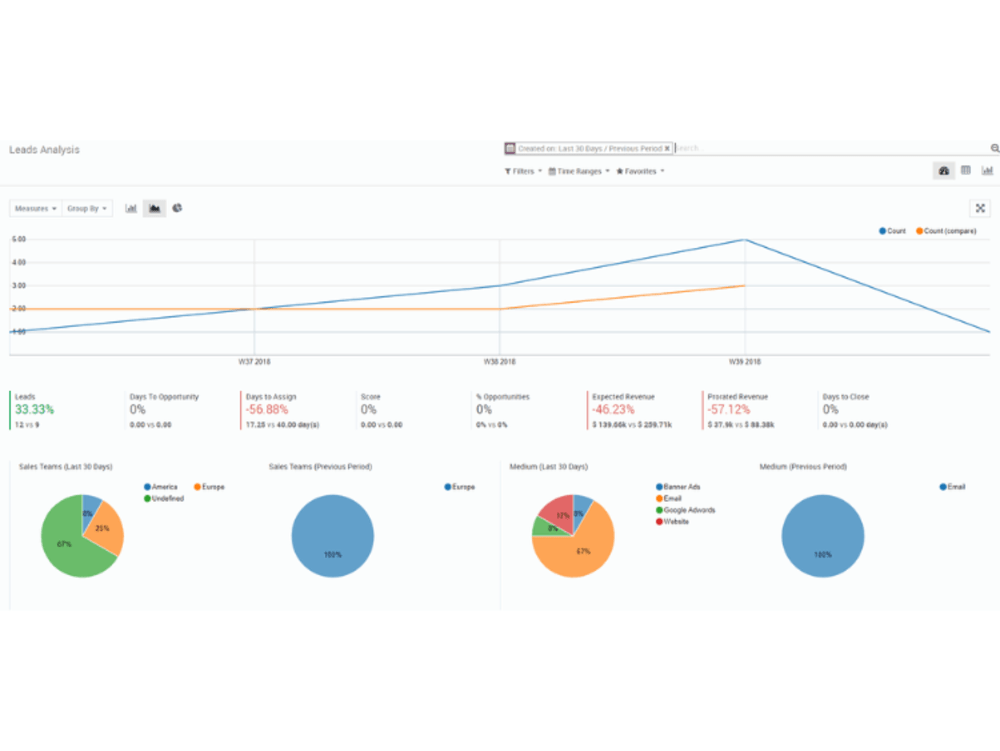
Task: Toggle Email legend in Medium Last 30 Days
Action: tap(668, 499)
